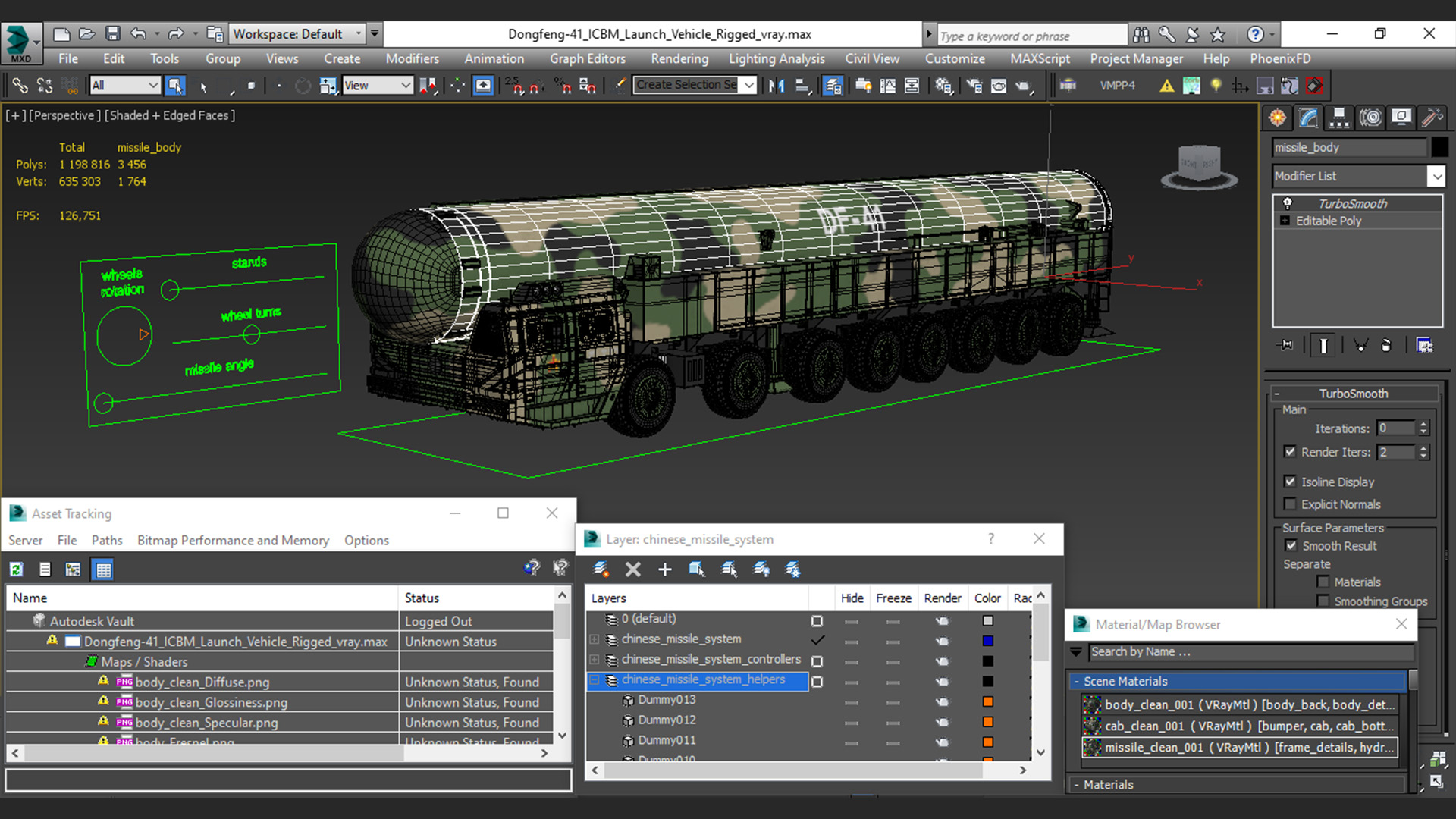The width and height of the screenshot is (1456, 819).
Task: Click Add Selection to Layer plus icon
Action: coord(665,569)
